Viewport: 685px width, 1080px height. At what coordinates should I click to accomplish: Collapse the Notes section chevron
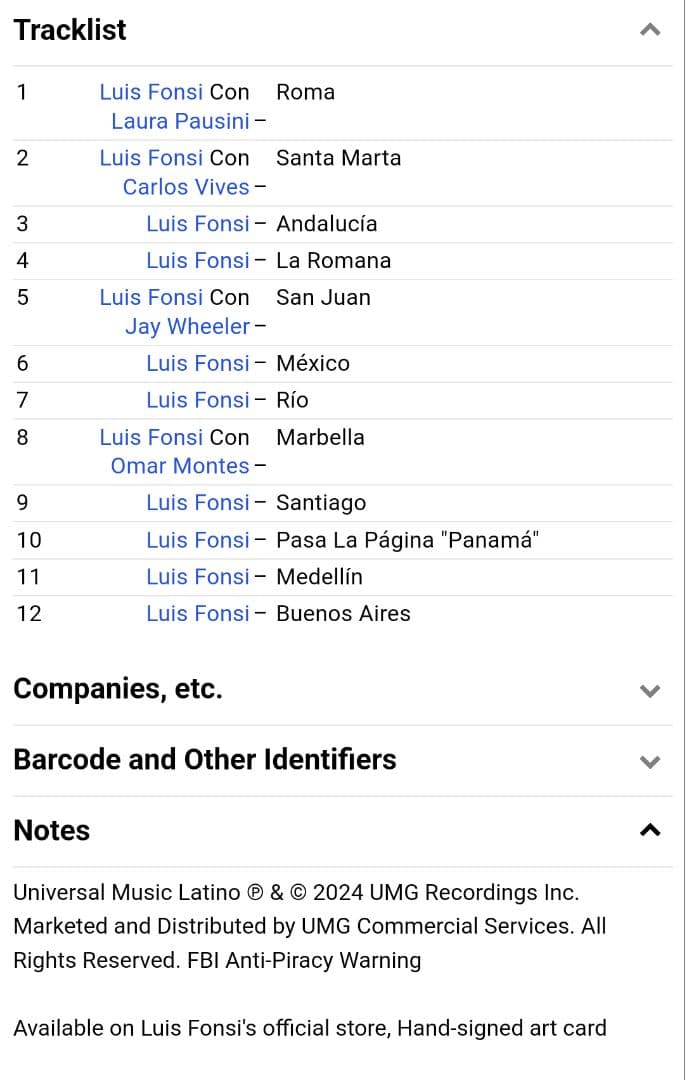[650, 830]
